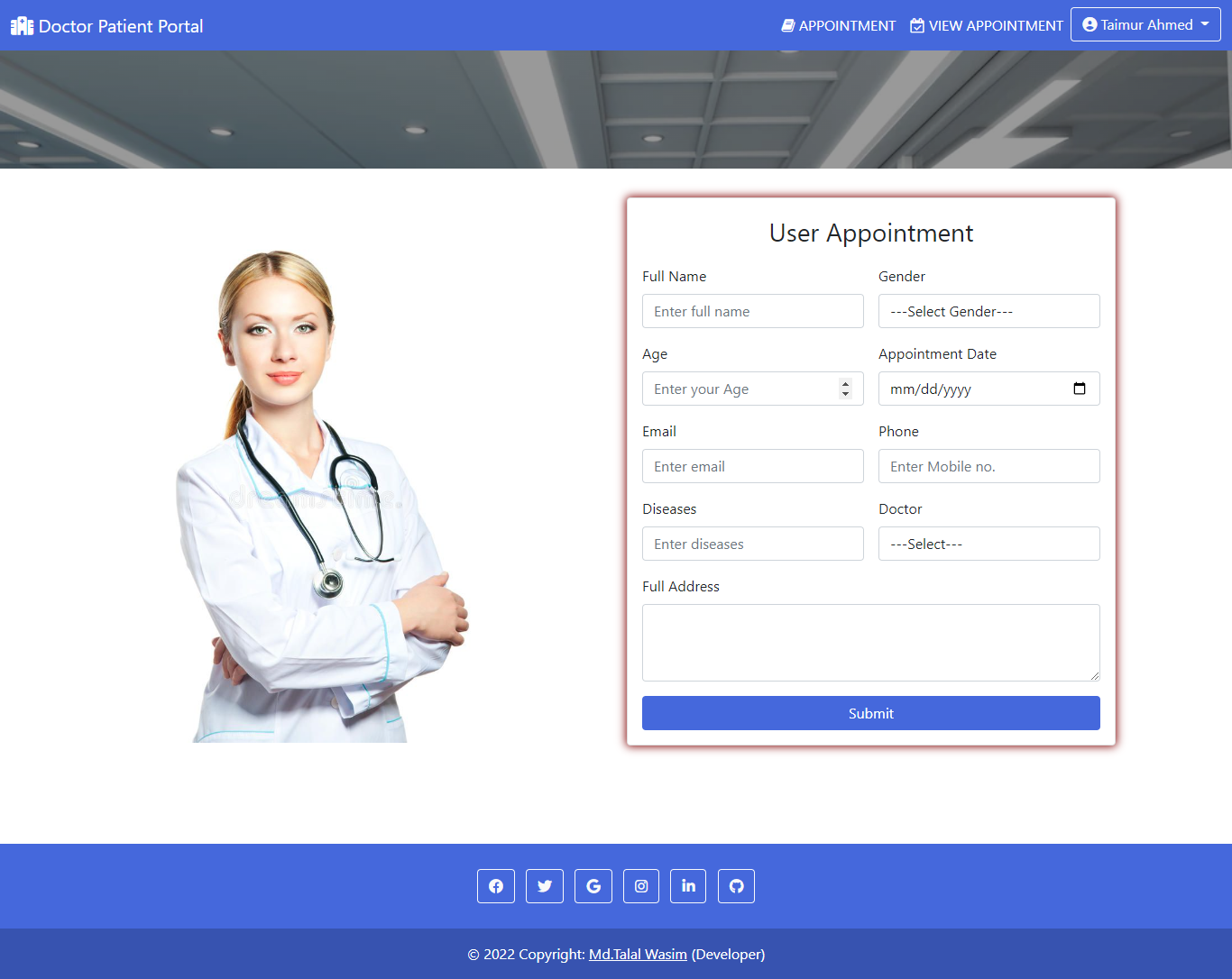This screenshot has width=1232, height=979.
Task: Click the Email field label
Action: (x=659, y=431)
